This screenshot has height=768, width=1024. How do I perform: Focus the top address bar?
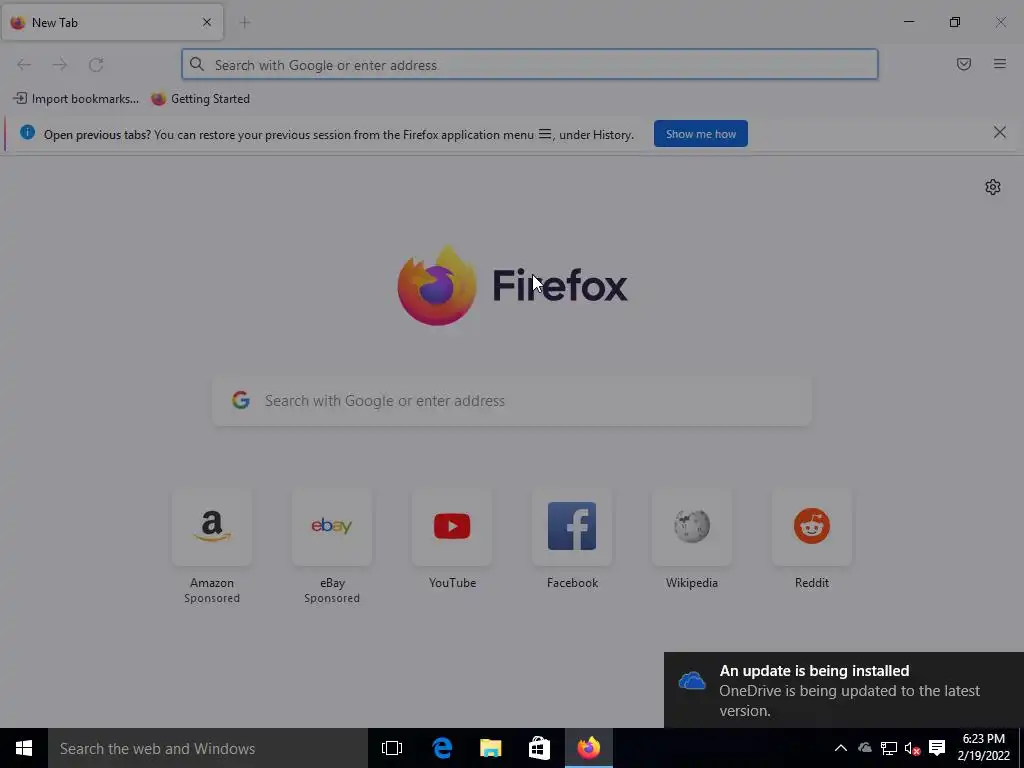click(530, 65)
